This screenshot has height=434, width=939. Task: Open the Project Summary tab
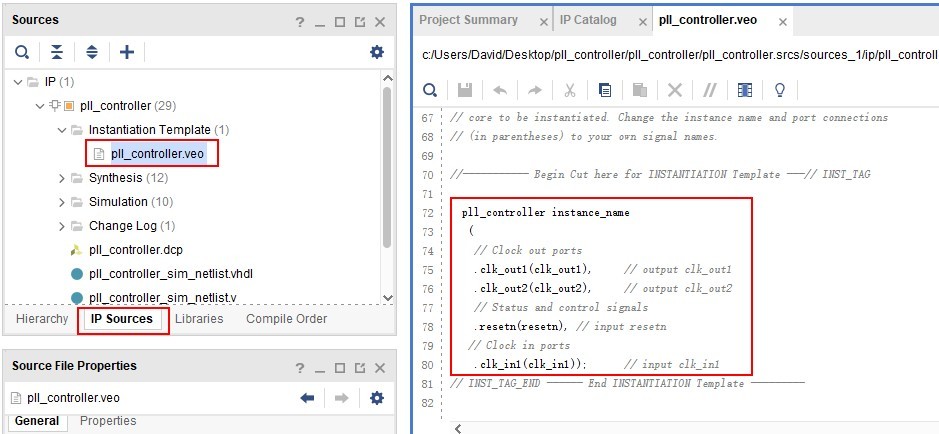[468, 20]
